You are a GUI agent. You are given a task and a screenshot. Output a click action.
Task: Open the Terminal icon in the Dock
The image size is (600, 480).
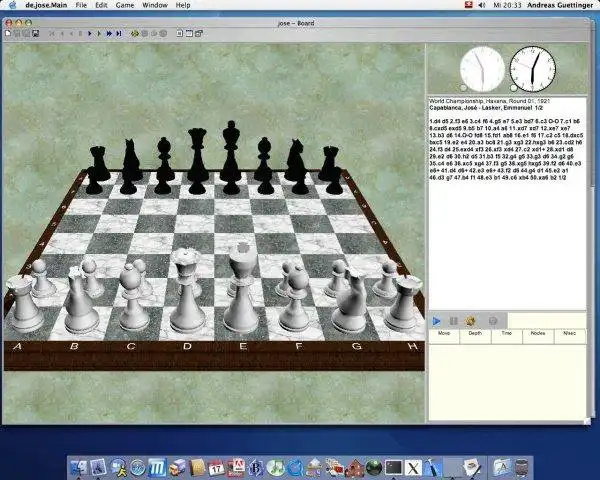(x=393, y=467)
